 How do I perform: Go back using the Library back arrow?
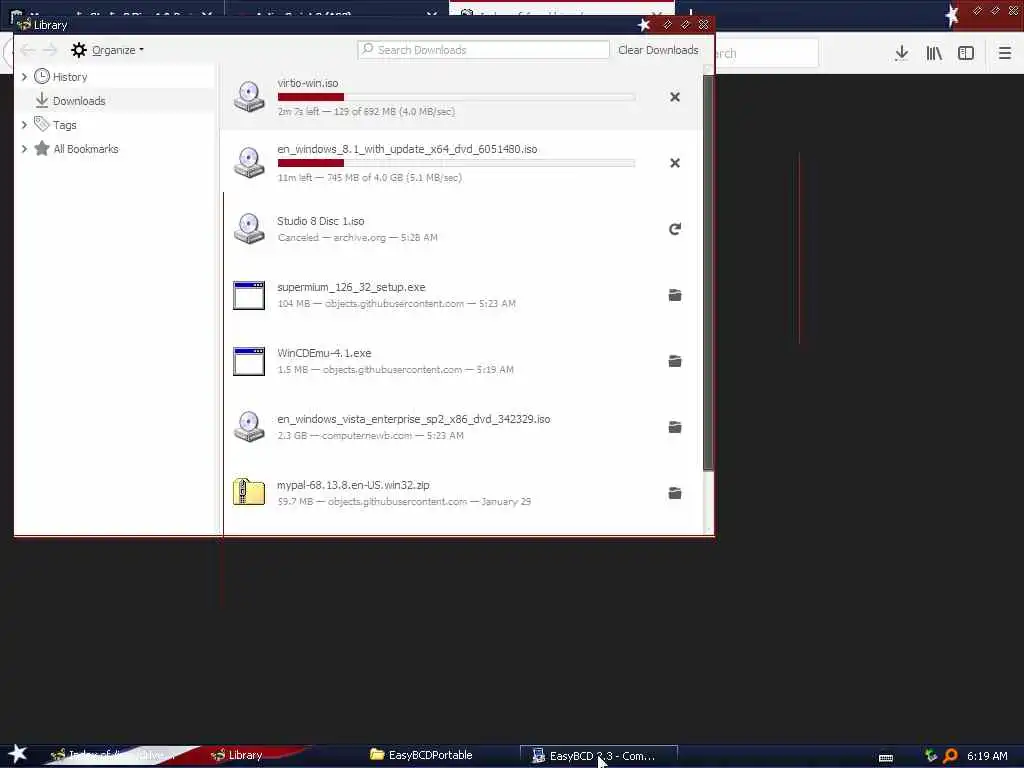[27, 50]
